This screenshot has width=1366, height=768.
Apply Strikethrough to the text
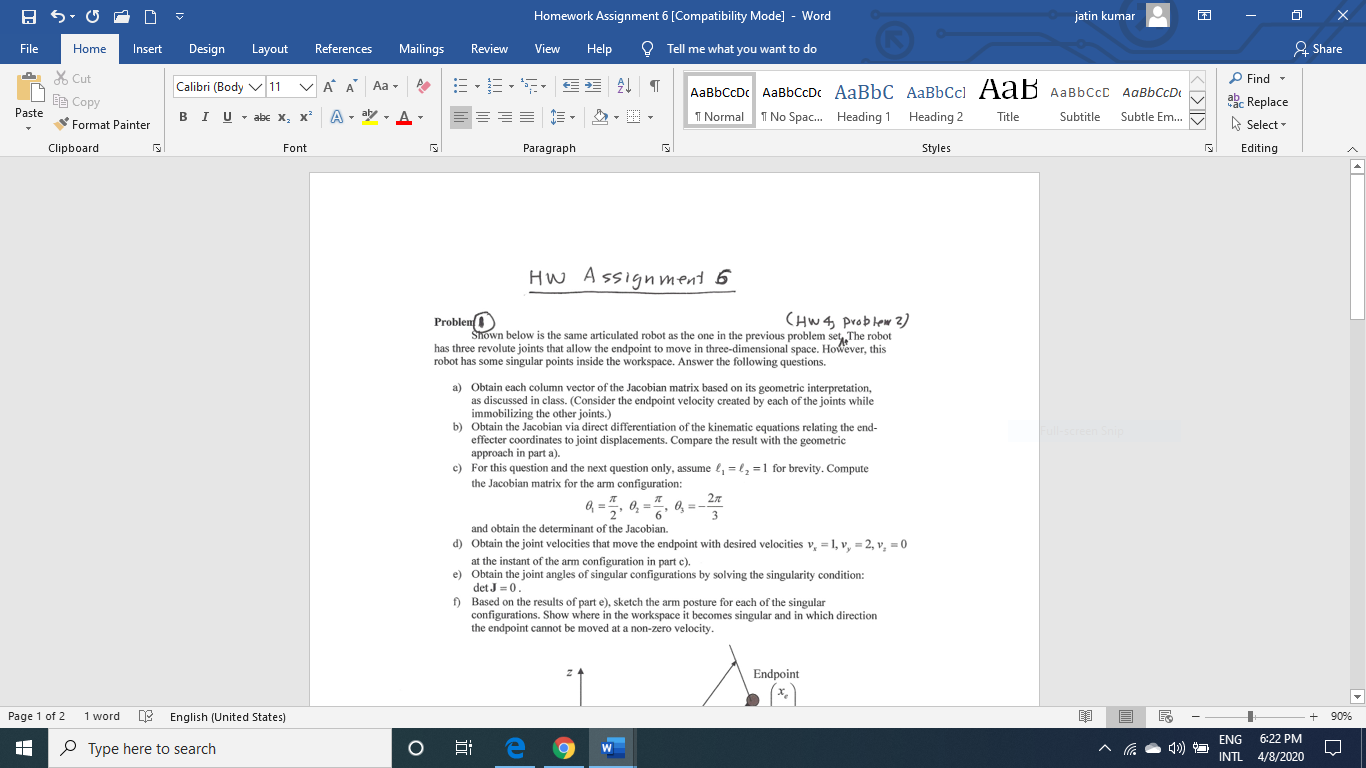pyautogui.click(x=260, y=117)
